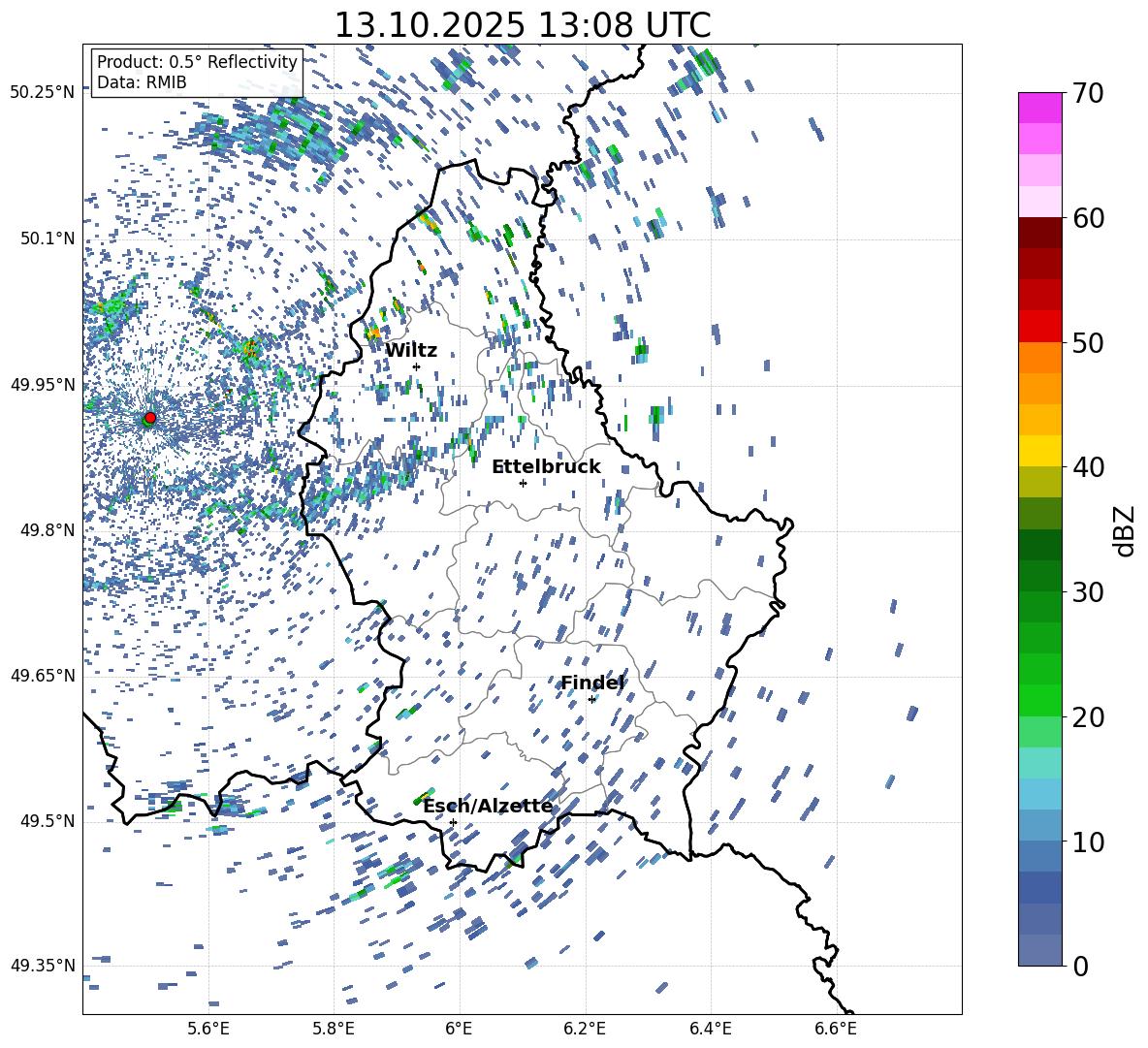This screenshot has height=1048, width=1148.
Task: Click the Esch/Alzette cross marker
Action: pos(453,822)
